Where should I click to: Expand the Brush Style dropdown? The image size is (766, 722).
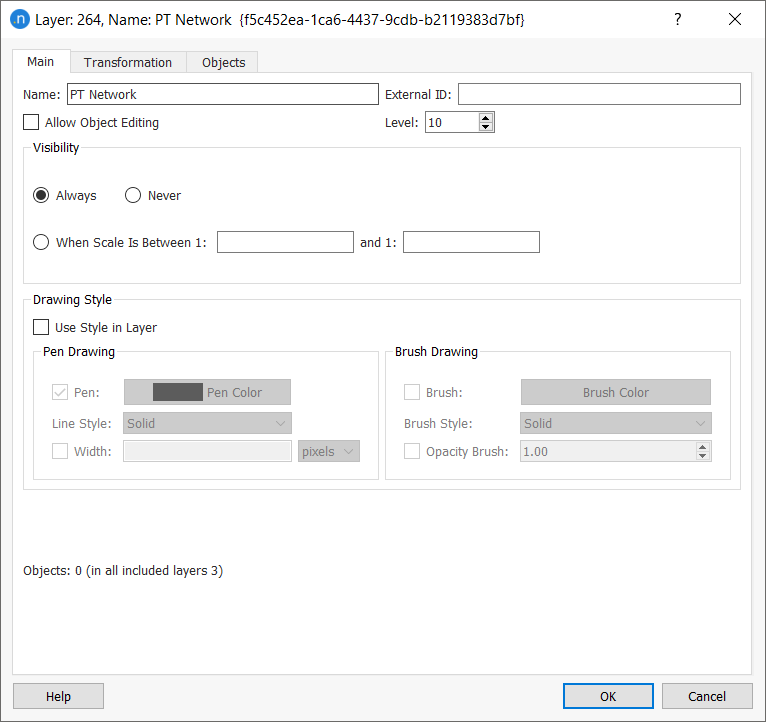pos(616,424)
